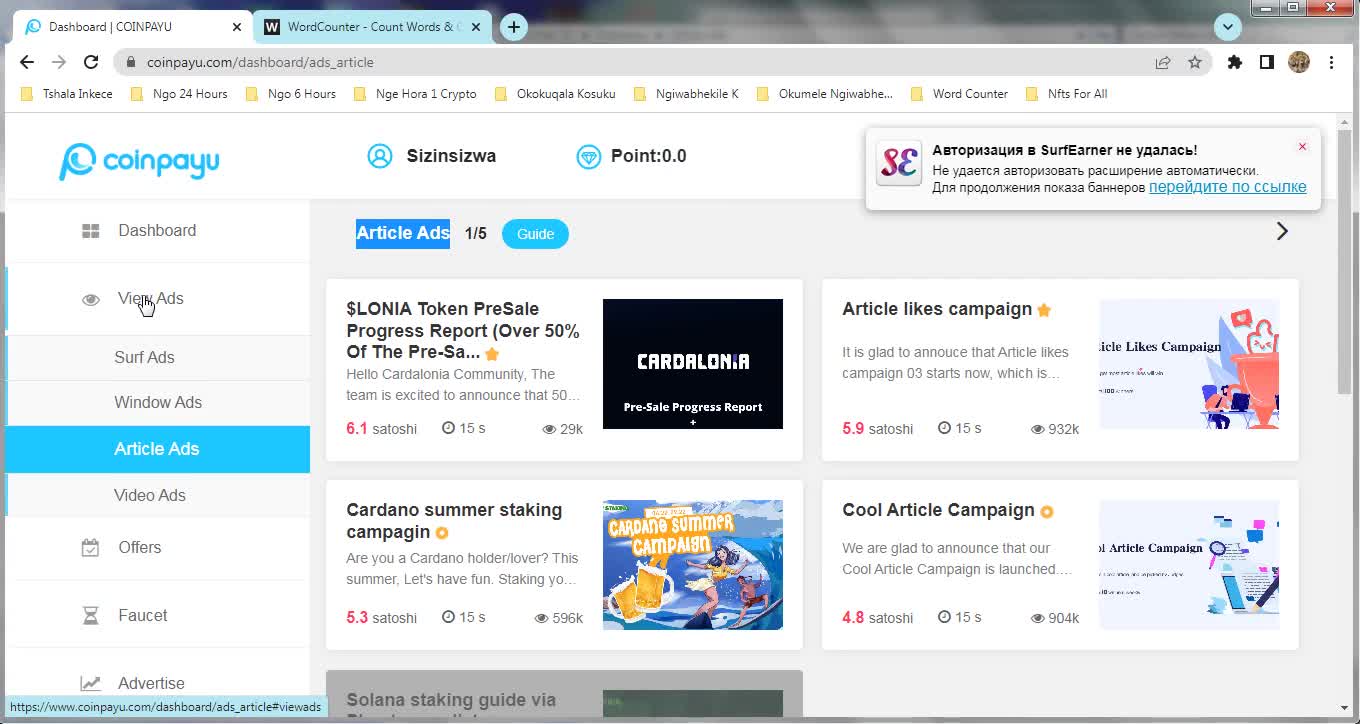Click the 1/5 page counter
This screenshot has height=724, width=1360.
[x=476, y=234]
